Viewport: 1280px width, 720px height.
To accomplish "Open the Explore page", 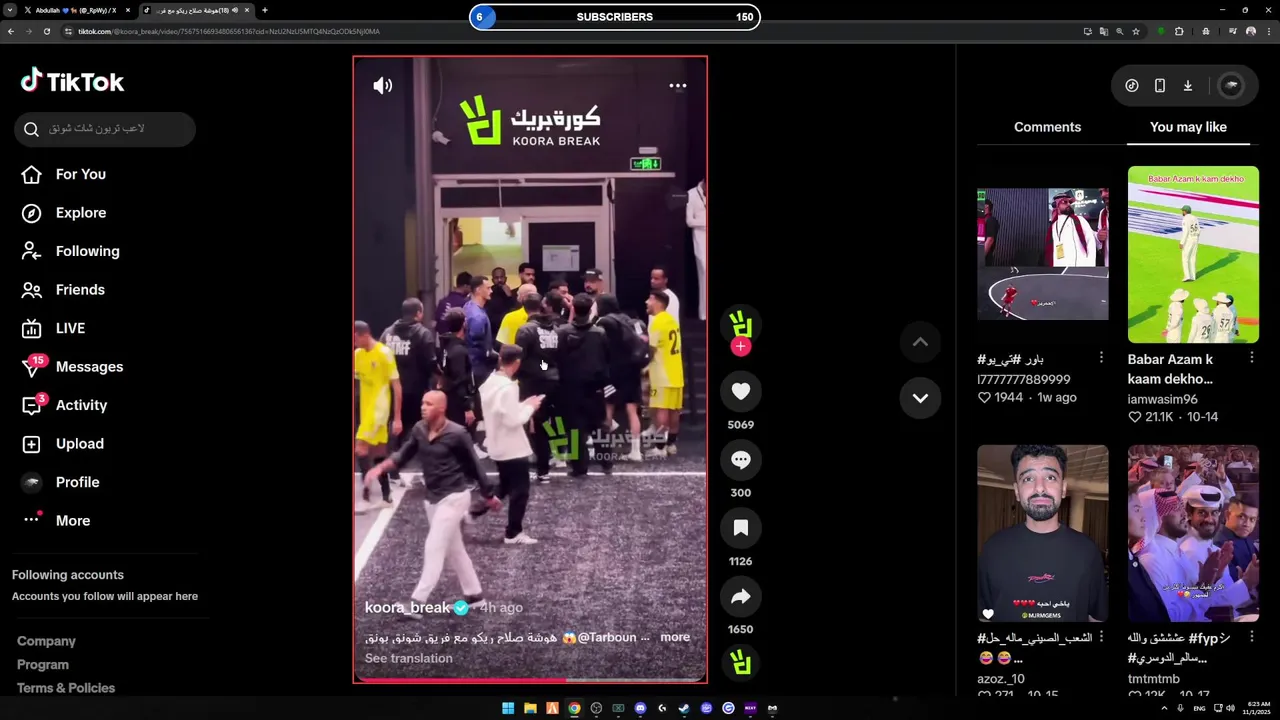I will tap(63, 213).
